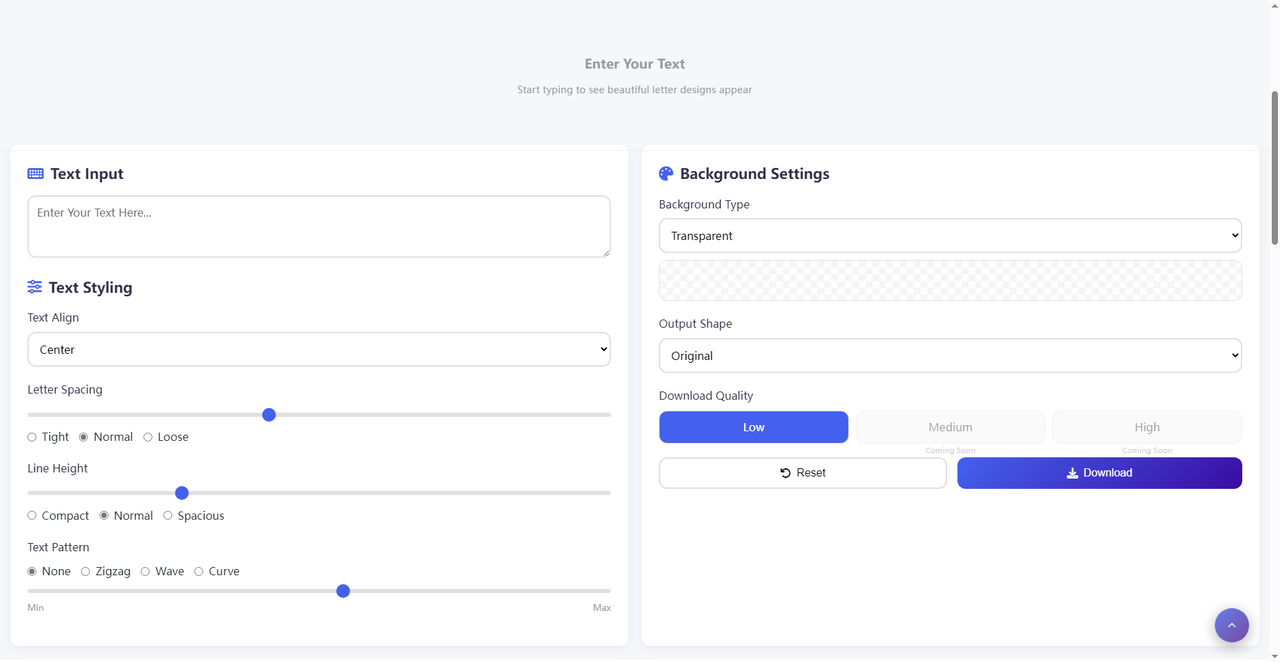Click the Enter Your Text Here field

[318, 227]
